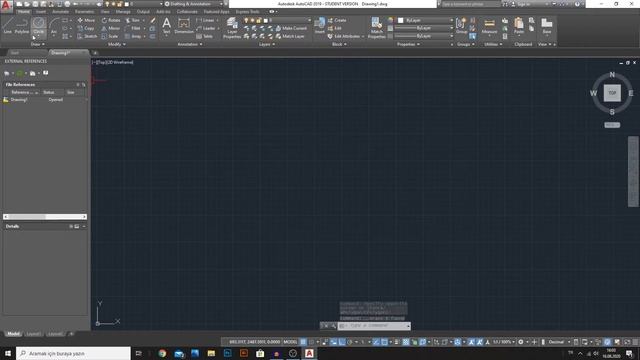Click the Array tool
This screenshot has width=640, height=360.
point(133,36)
